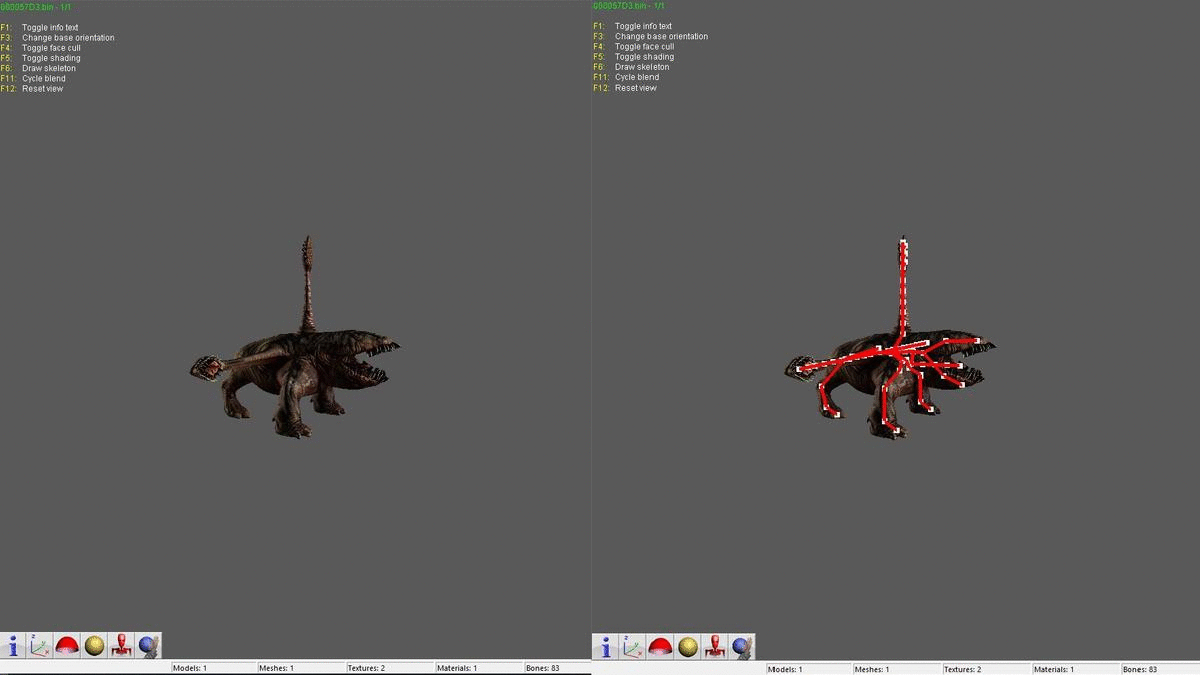
Task: Toggle the XYZ axes icon in right viewer
Action: click(633, 647)
